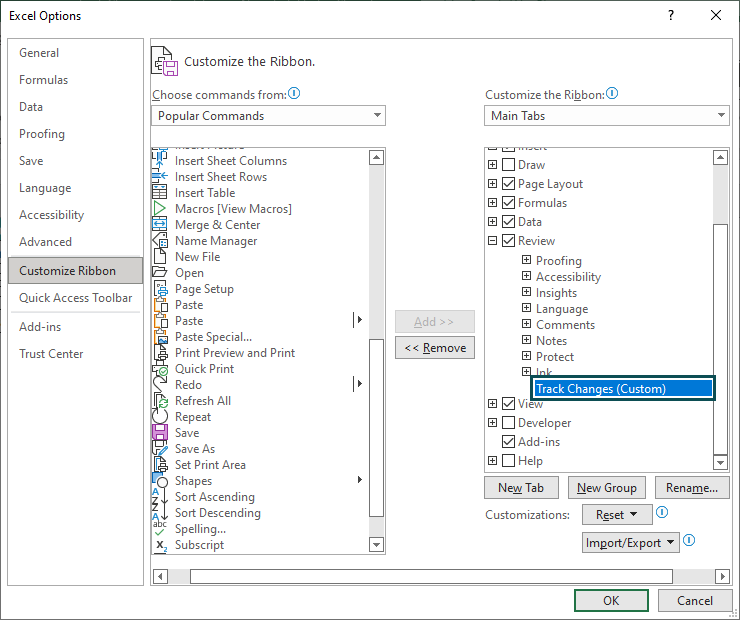Screen dimensions: 740x620
Task: Click the Name Manager icon
Action: point(160,241)
